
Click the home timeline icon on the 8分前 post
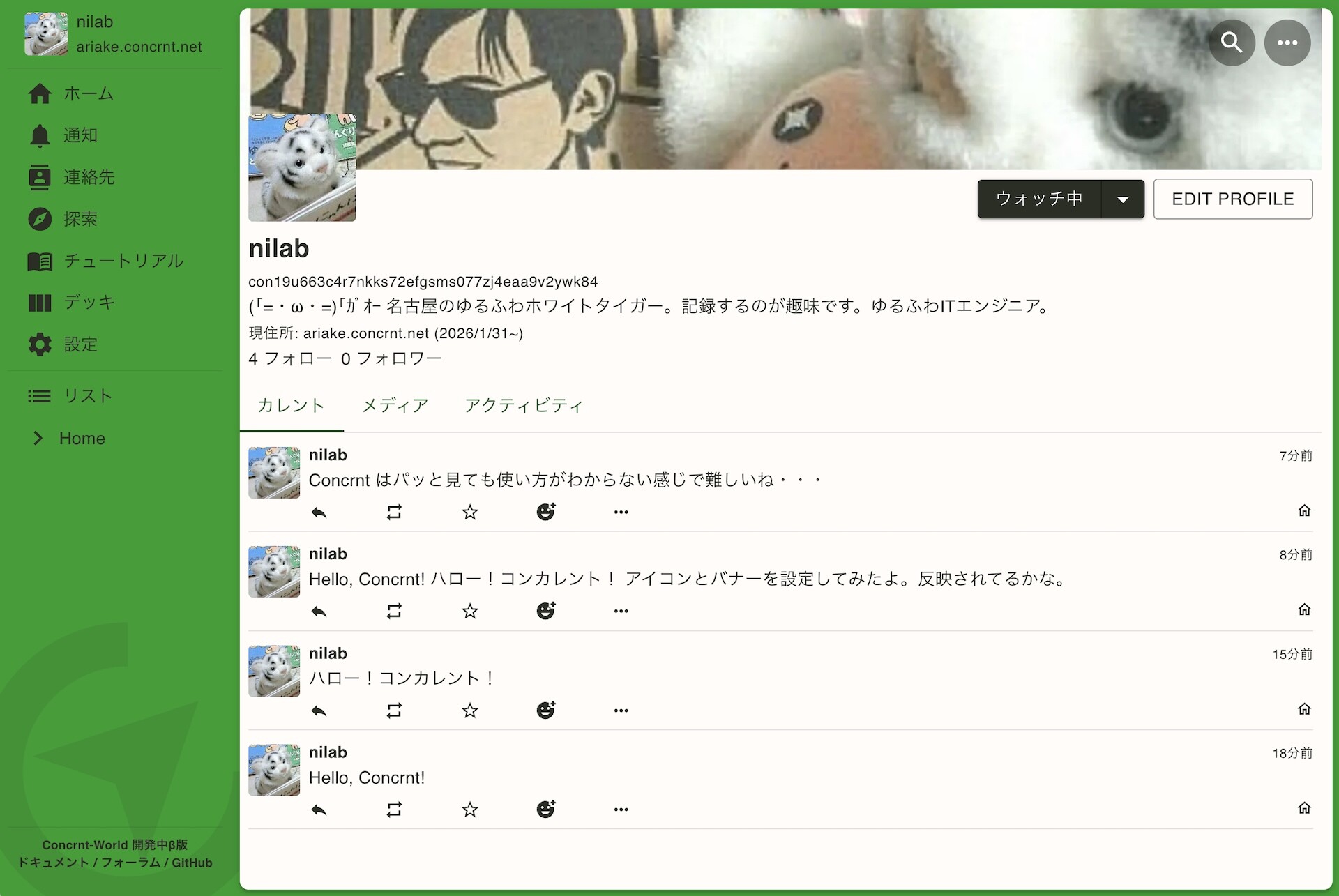click(x=1304, y=609)
